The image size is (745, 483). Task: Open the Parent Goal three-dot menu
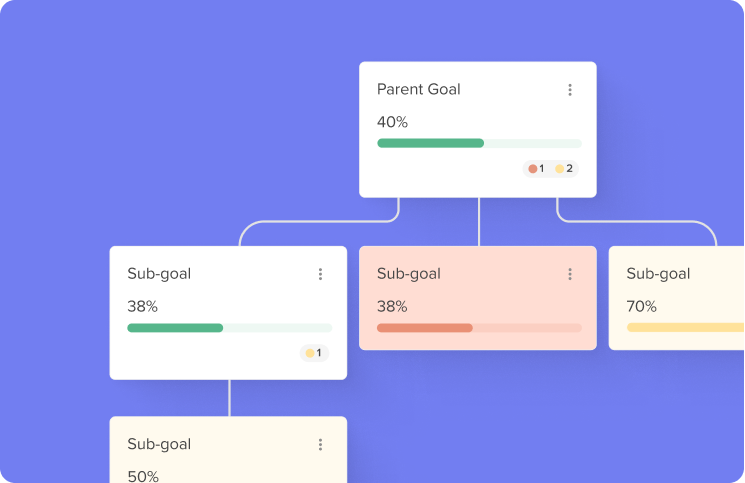pyautogui.click(x=570, y=90)
